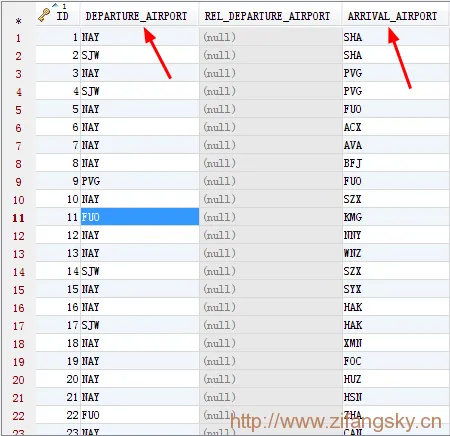Click departure cell SJW in row 4
This screenshot has width=450, height=436.
(x=140, y=91)
